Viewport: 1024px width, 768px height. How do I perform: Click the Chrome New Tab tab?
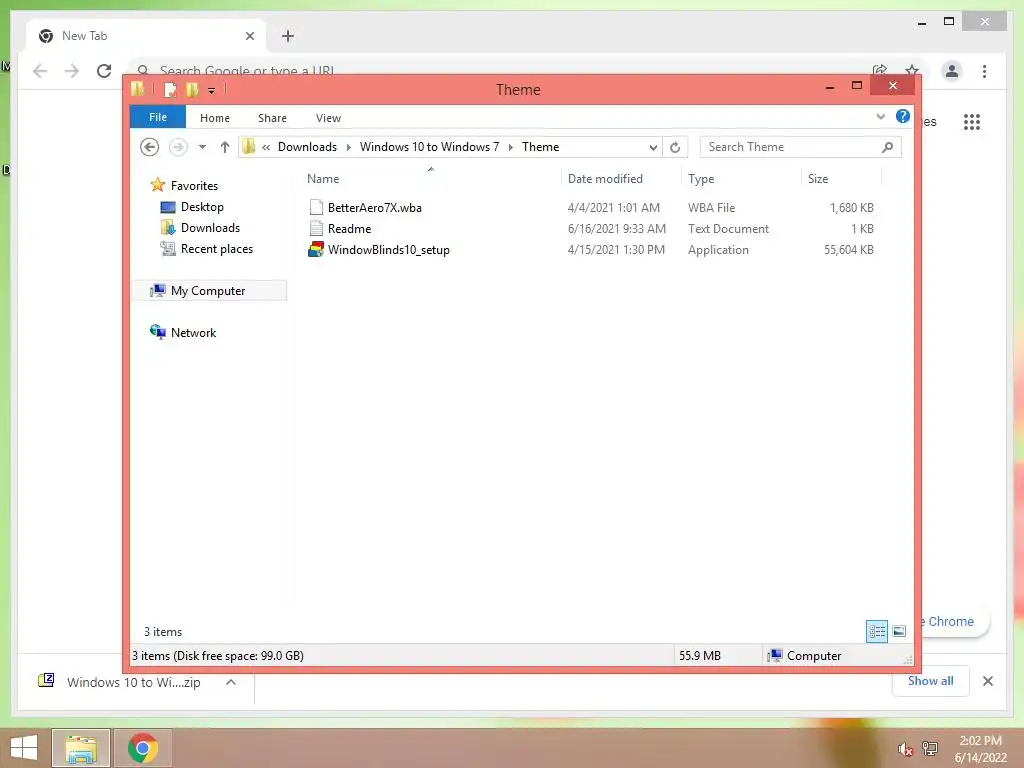146,36
